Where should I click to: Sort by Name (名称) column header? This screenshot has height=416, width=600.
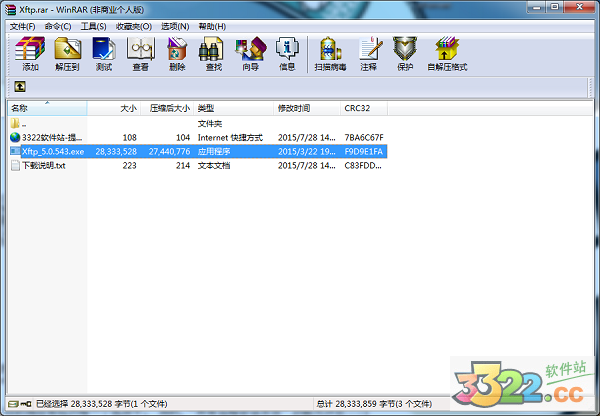click(47, 108)
